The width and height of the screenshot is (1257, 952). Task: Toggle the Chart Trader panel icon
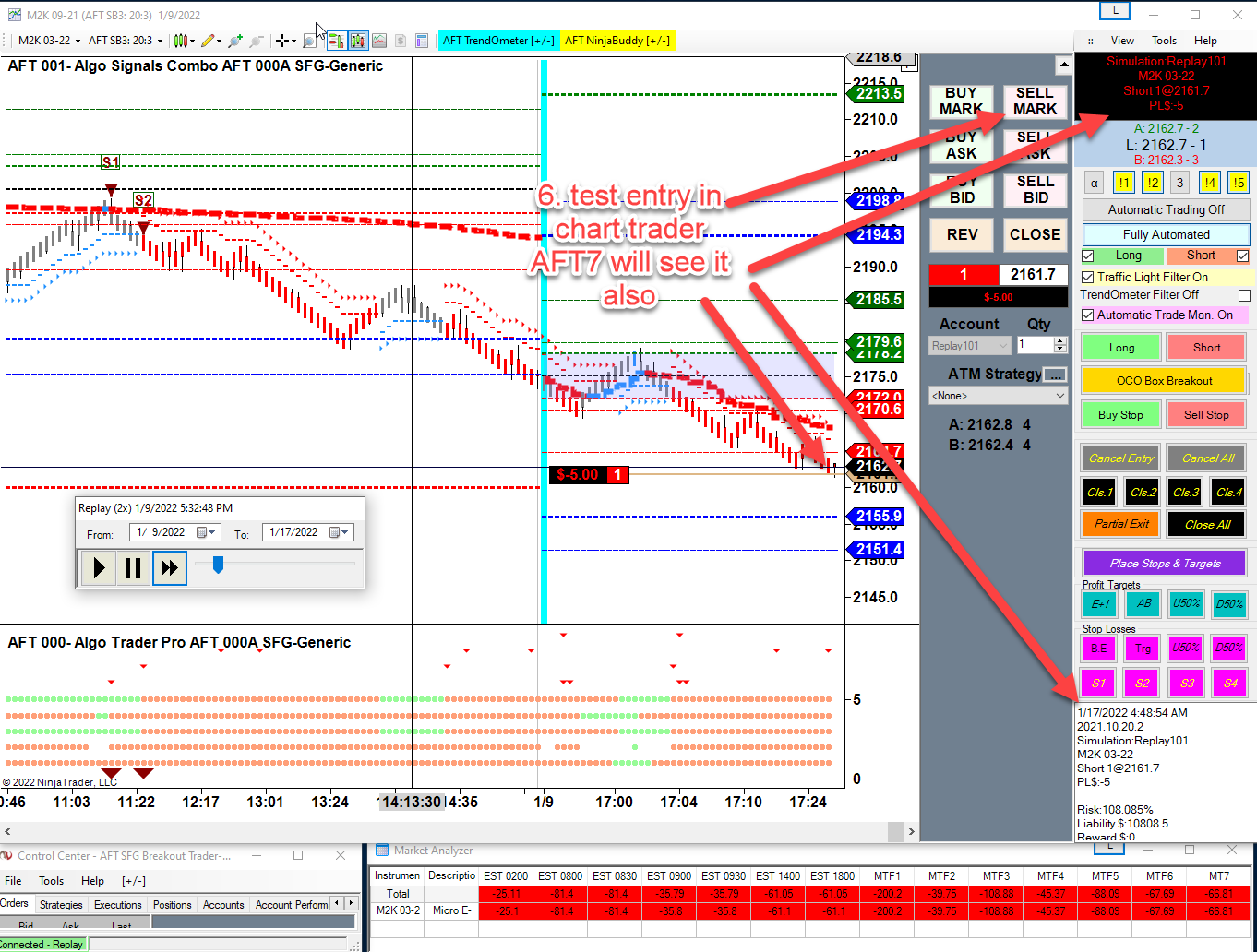point(336,41)
